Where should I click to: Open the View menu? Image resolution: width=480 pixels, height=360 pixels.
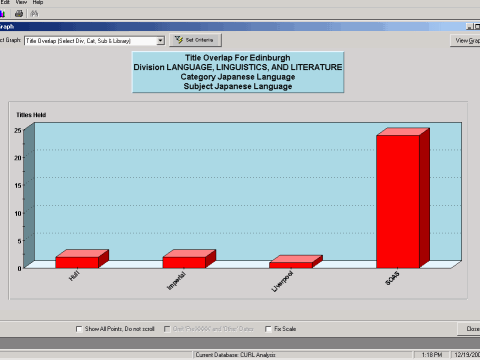pyautogui.click(x=21, y=2)
